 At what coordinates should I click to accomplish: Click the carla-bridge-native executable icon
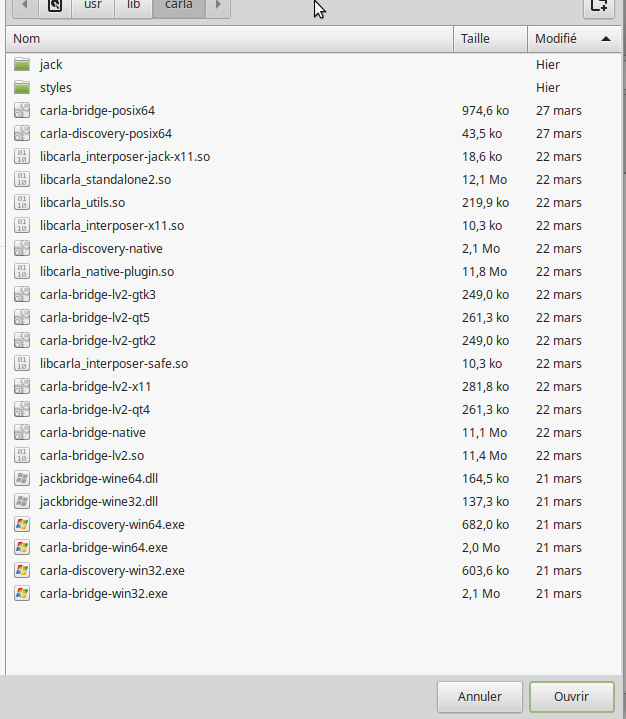(22, 433)
